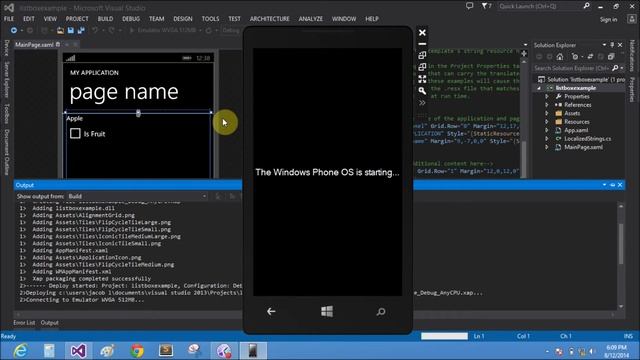Screen dimensions: 640x360
Task: Click the Solution Explorer search magnifier icon
Action: pyautogui.click(x=615, y=68)
